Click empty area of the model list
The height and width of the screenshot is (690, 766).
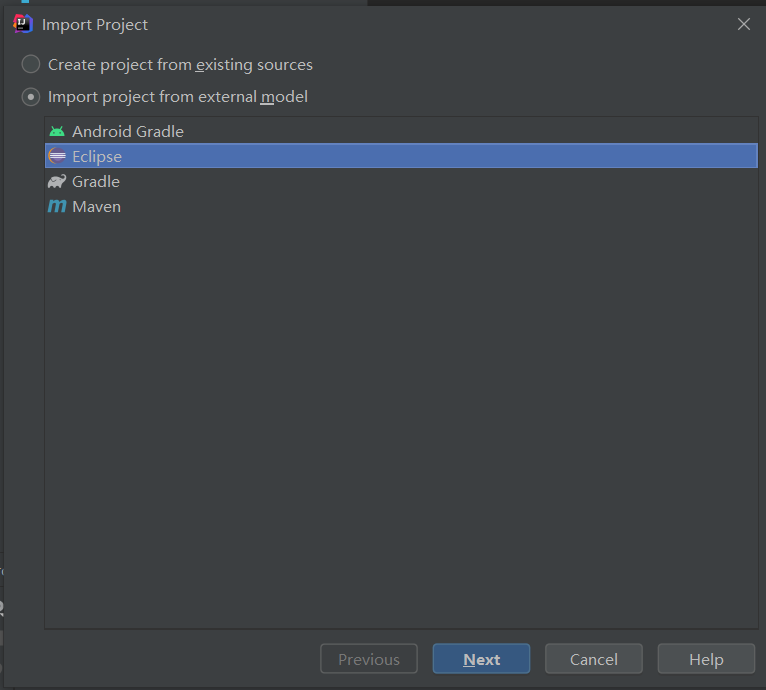(401, 420)
